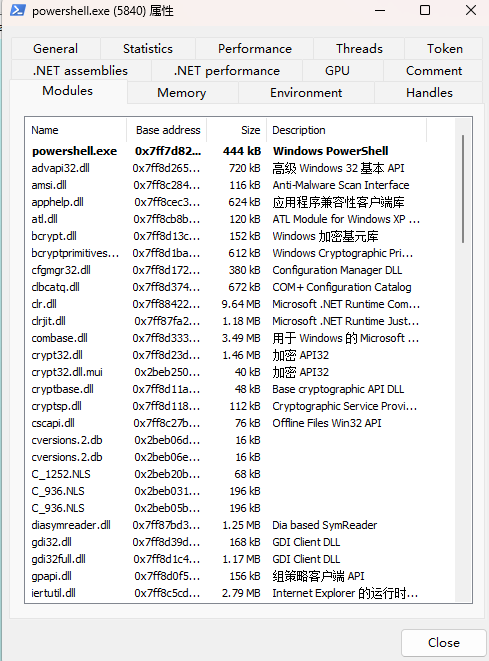Screen dimensions: 489x661
Task: Click the 3.49 MB size value
Action: click(x=241, y=338)
